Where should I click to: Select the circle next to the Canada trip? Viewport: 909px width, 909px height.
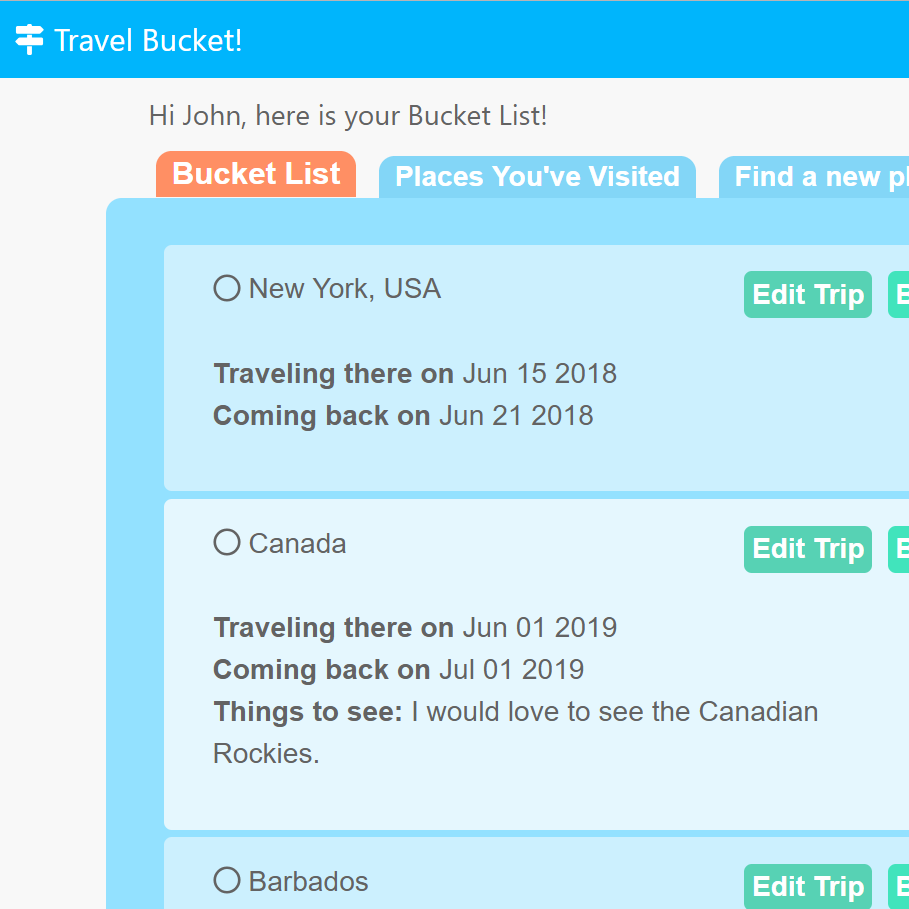pos(226,542)
